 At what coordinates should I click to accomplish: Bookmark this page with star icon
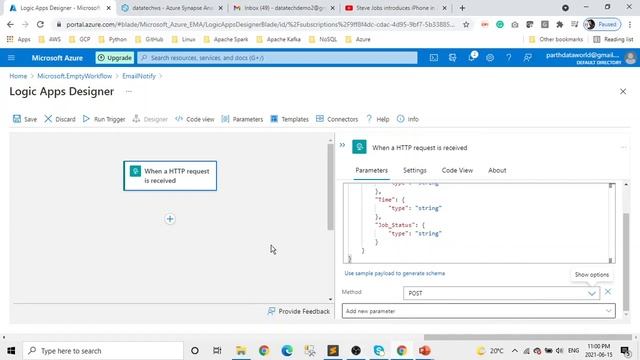tap(466, 24)
